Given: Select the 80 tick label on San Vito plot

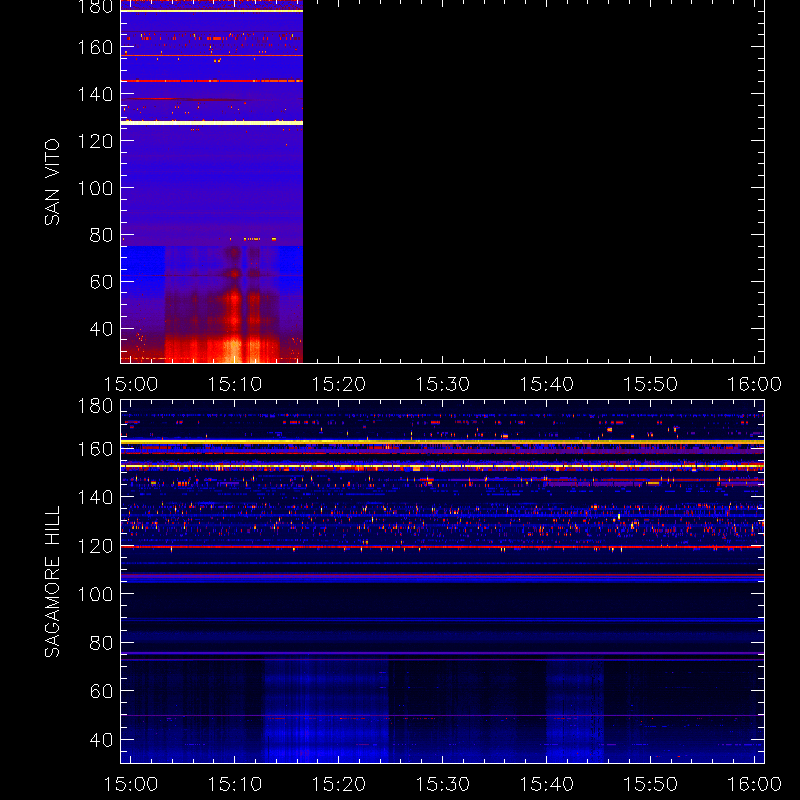Looking at the screenshot, I should pos(101,235).
